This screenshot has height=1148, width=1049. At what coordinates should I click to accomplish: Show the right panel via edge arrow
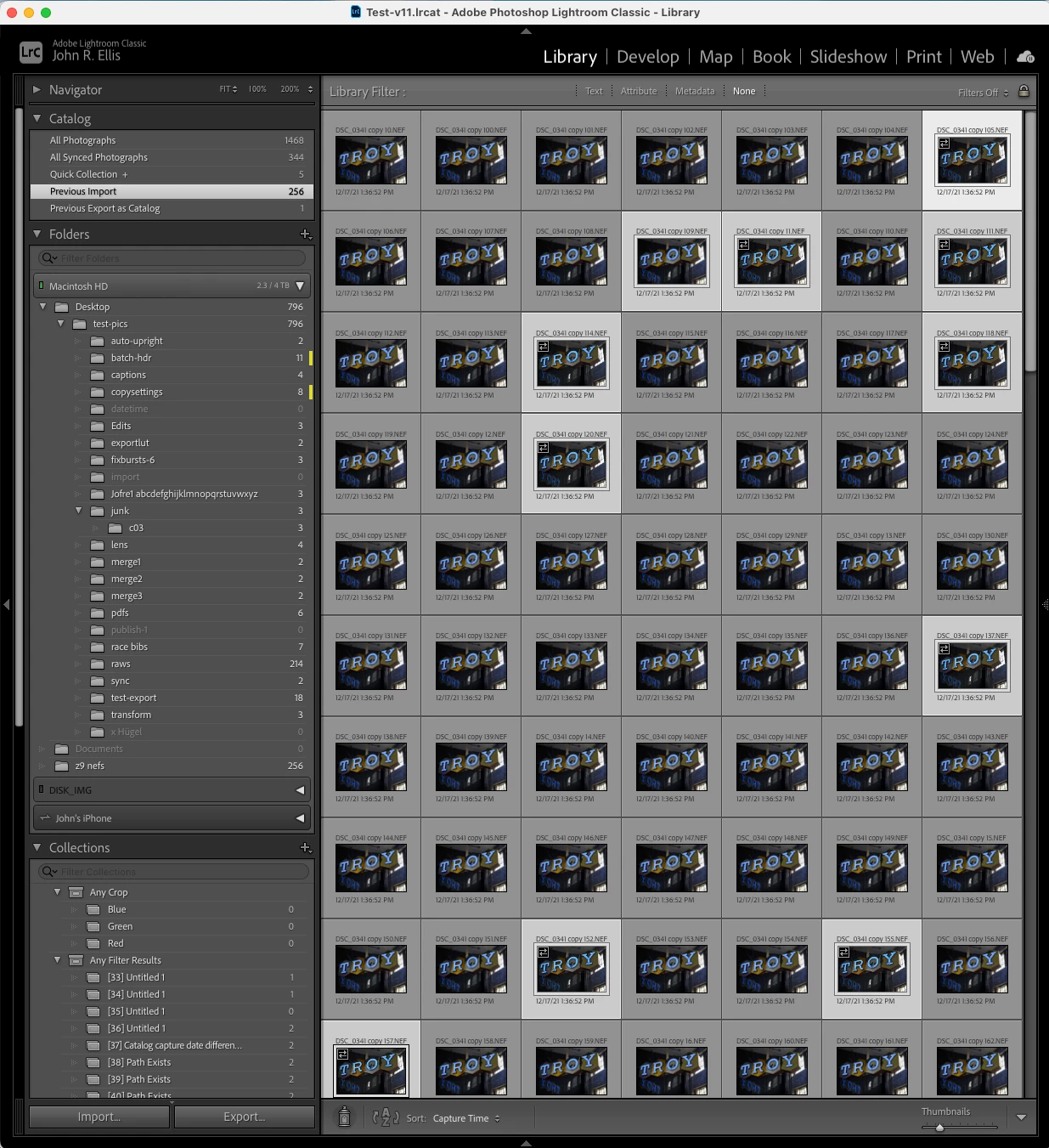pyautogui.click(x=1045, y=604)
